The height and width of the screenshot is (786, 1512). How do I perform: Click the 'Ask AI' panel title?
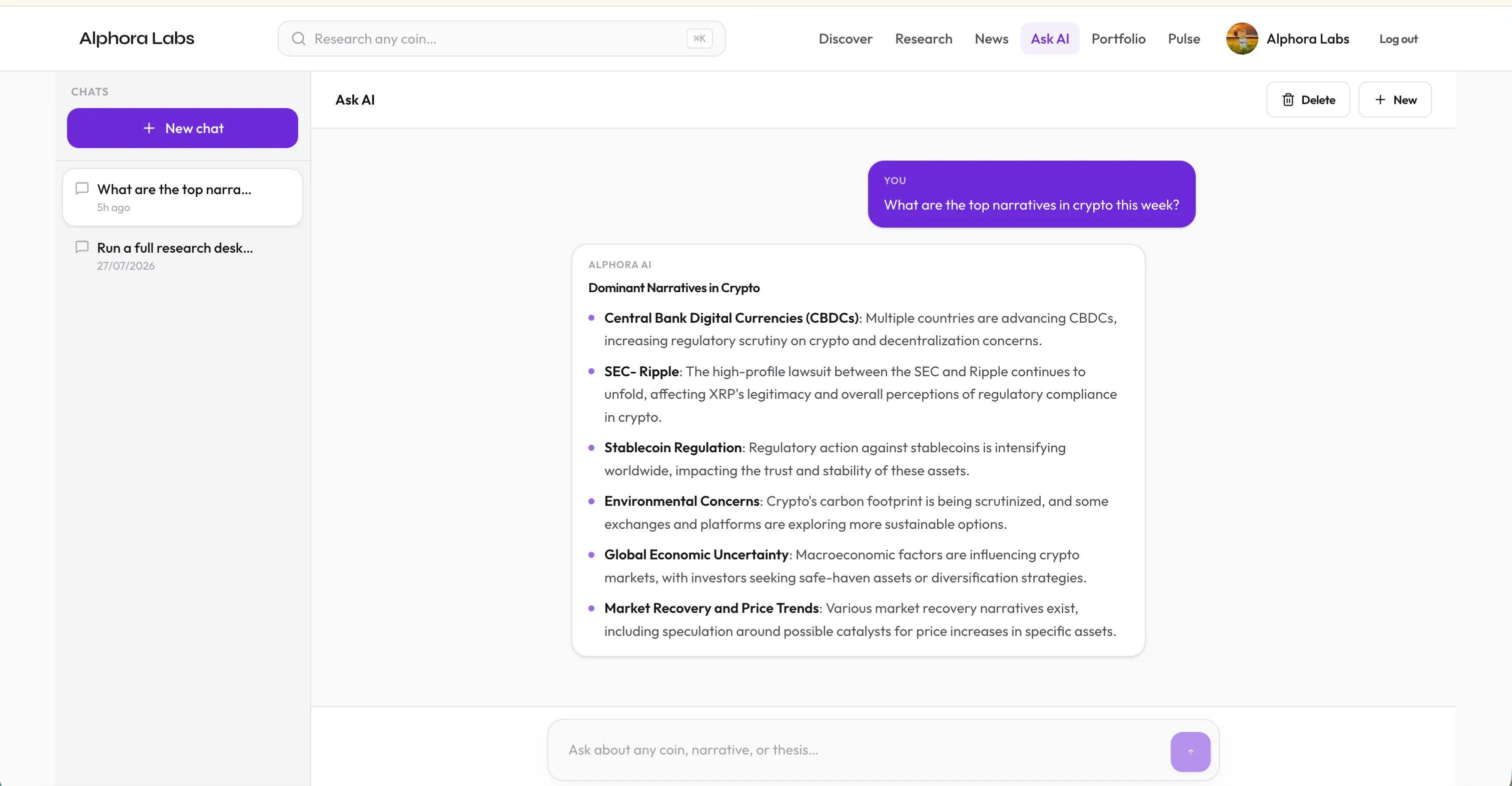(355, 100)
